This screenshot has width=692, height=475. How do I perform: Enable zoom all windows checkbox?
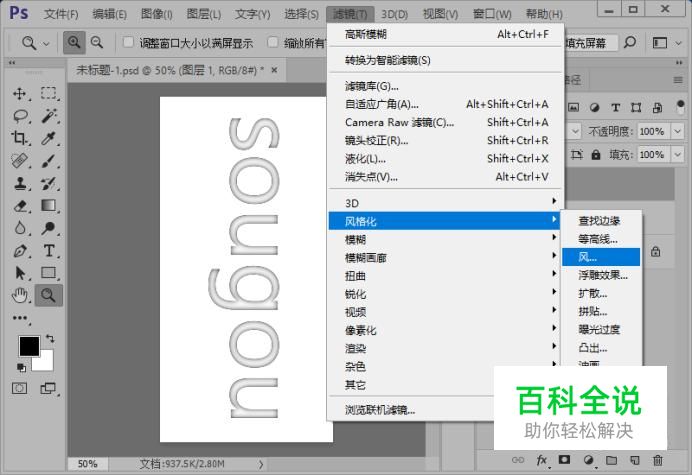[x=273, y=42]
